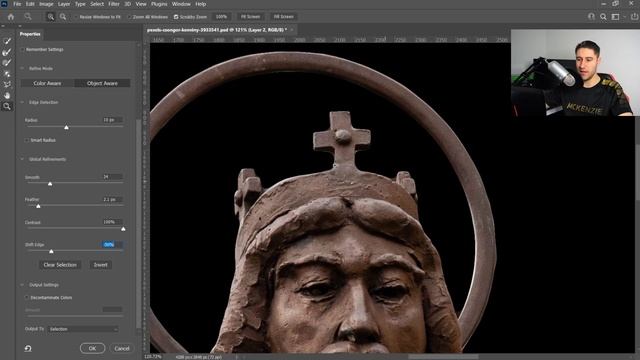640x360 pixels.
Task: Click the Contrast value field
Action: (112, 222)
